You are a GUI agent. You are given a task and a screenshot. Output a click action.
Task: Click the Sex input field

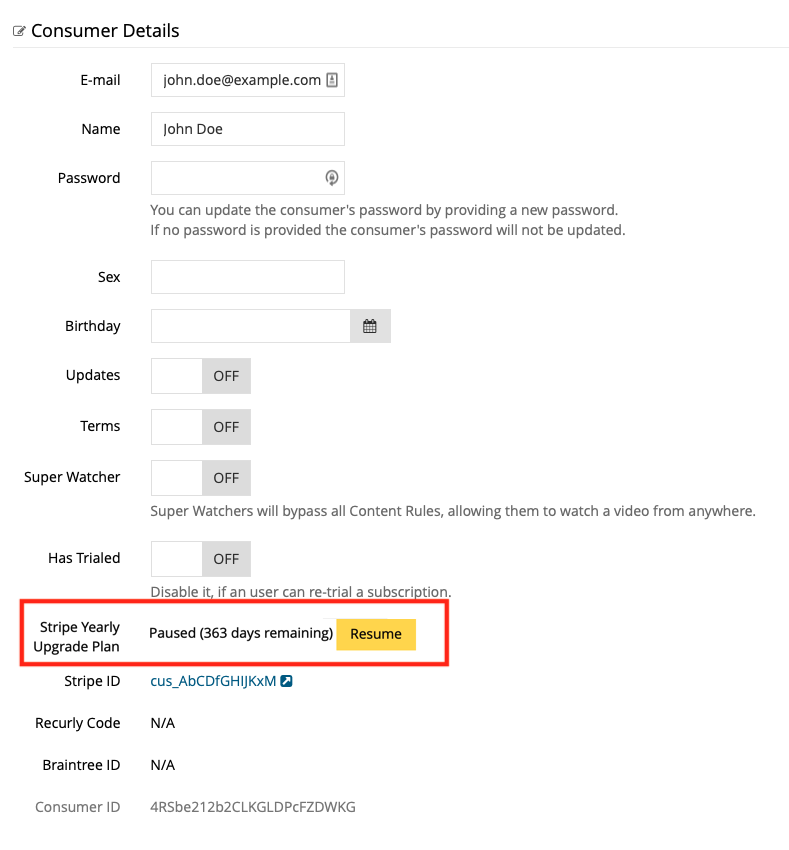pyautogui.click(x=248, y=277)
